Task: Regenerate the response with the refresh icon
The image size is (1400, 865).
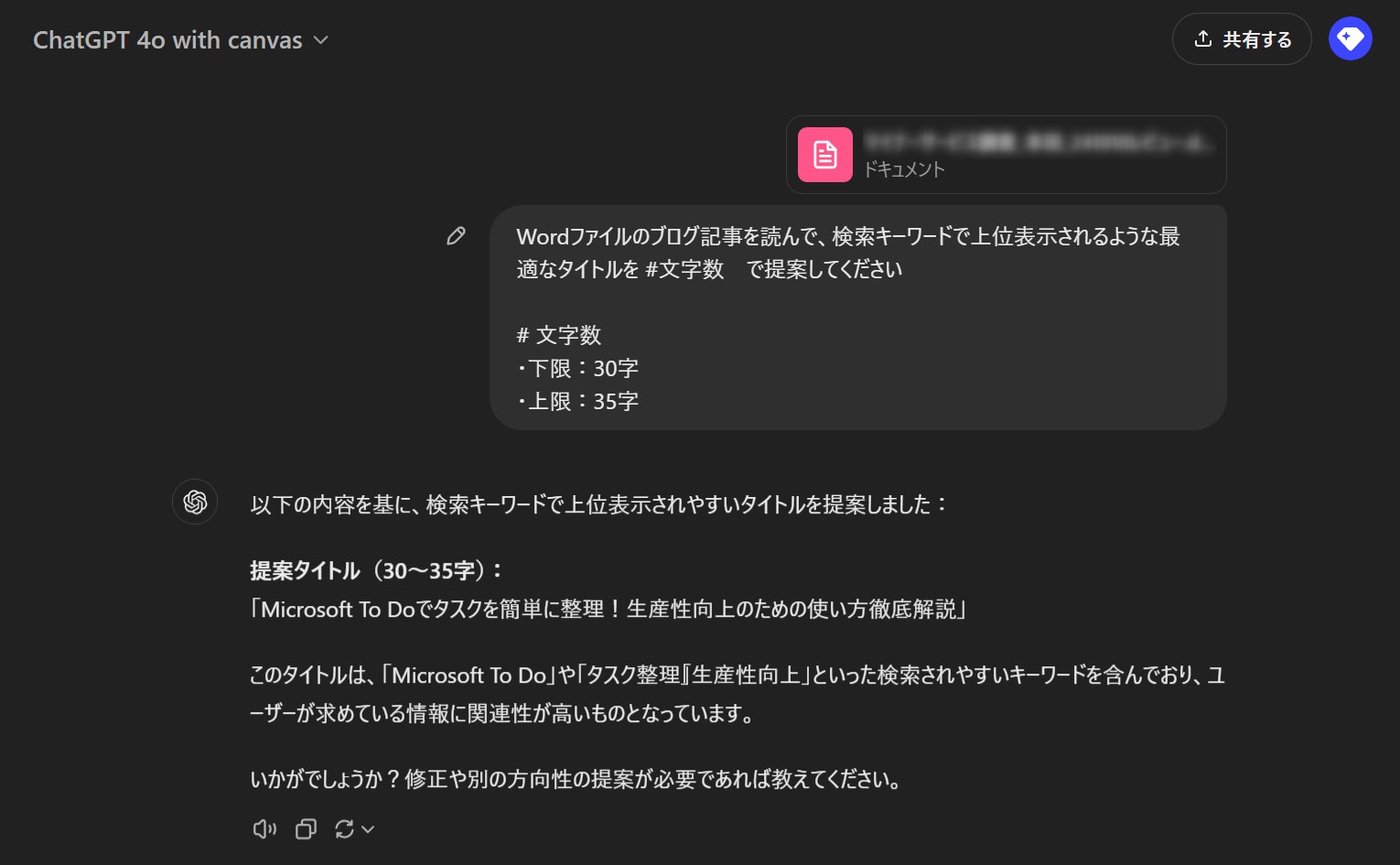Action: point(344,828)
